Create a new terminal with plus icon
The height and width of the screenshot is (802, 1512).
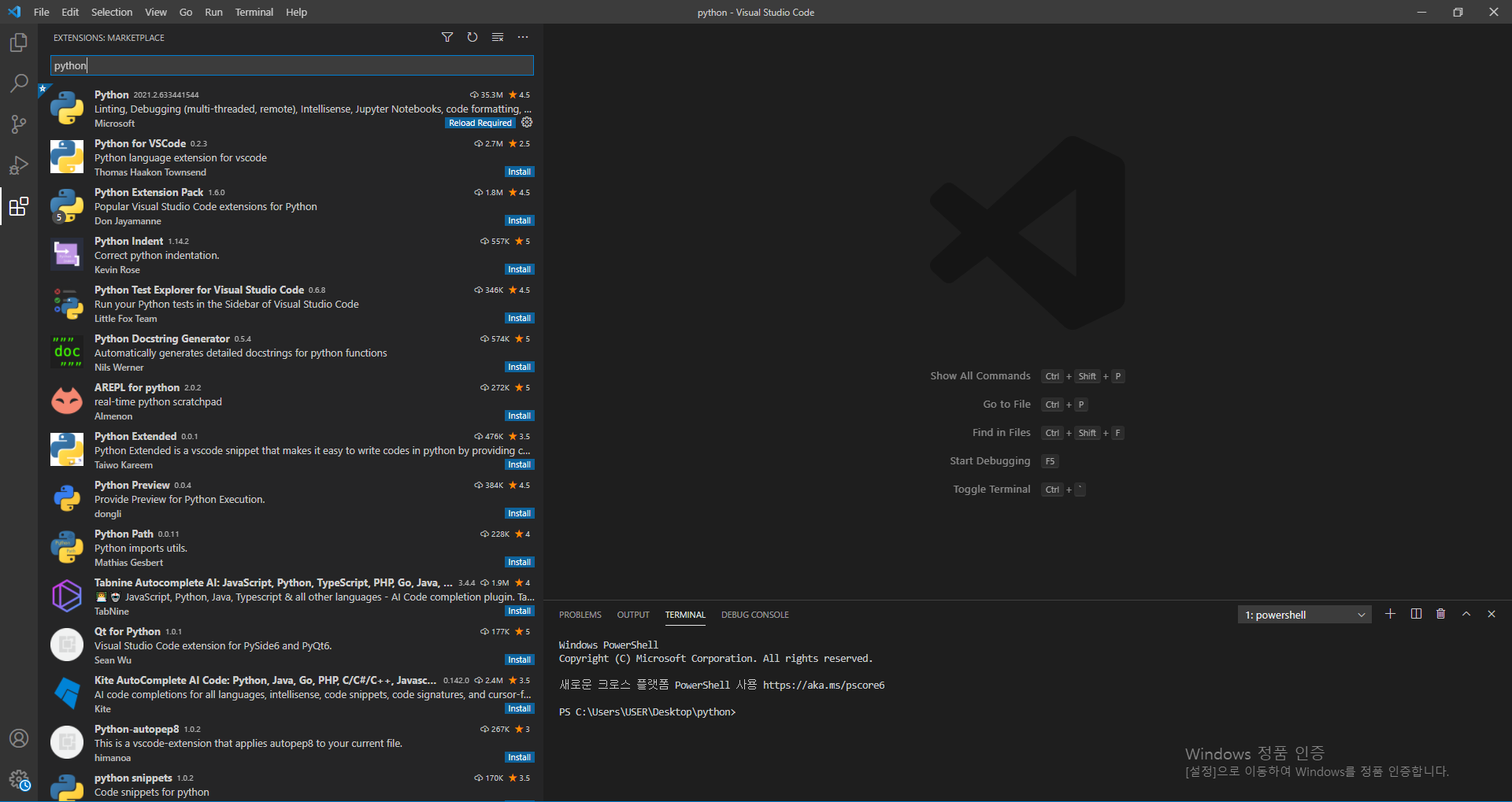coord(1391,614)
